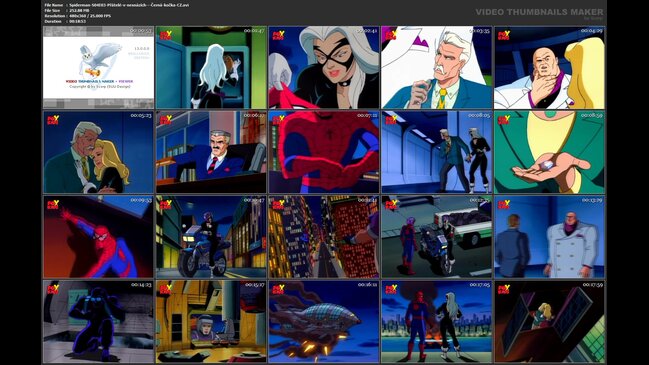Select thumbnail of Spider-Man and Black Cat on rooftop
The image size is (649, 365).
[437, 322]
